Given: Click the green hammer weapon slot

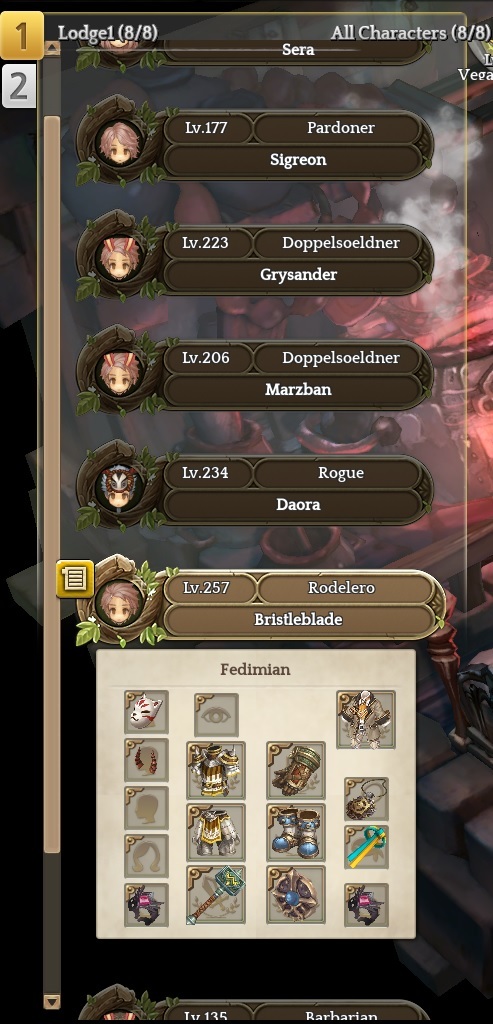Looking at the screenshot, I should click(216, 895).
